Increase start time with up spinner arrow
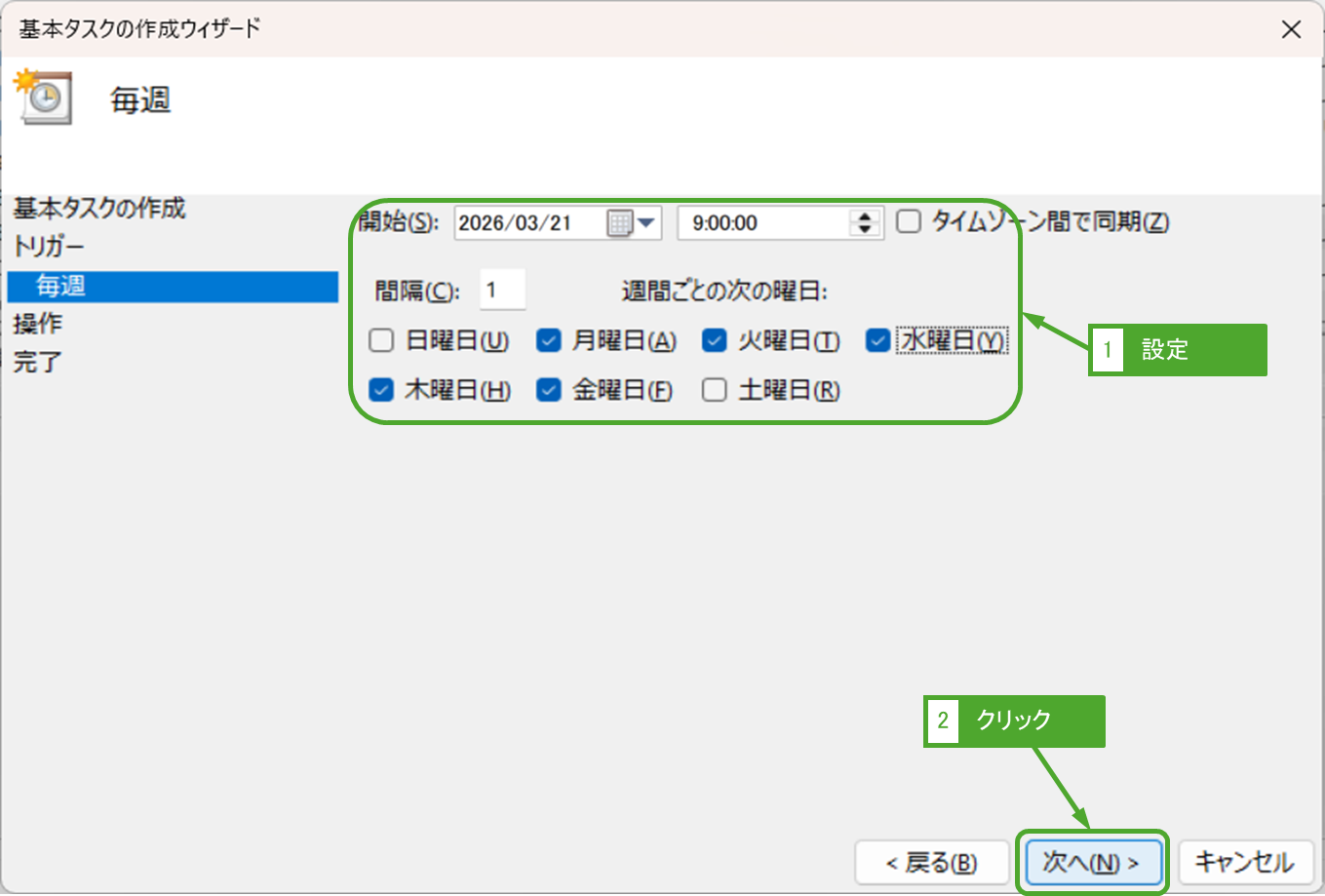The height and width of the screenshot is (896, 1325). pyautogui.click(x=864, y=216)
